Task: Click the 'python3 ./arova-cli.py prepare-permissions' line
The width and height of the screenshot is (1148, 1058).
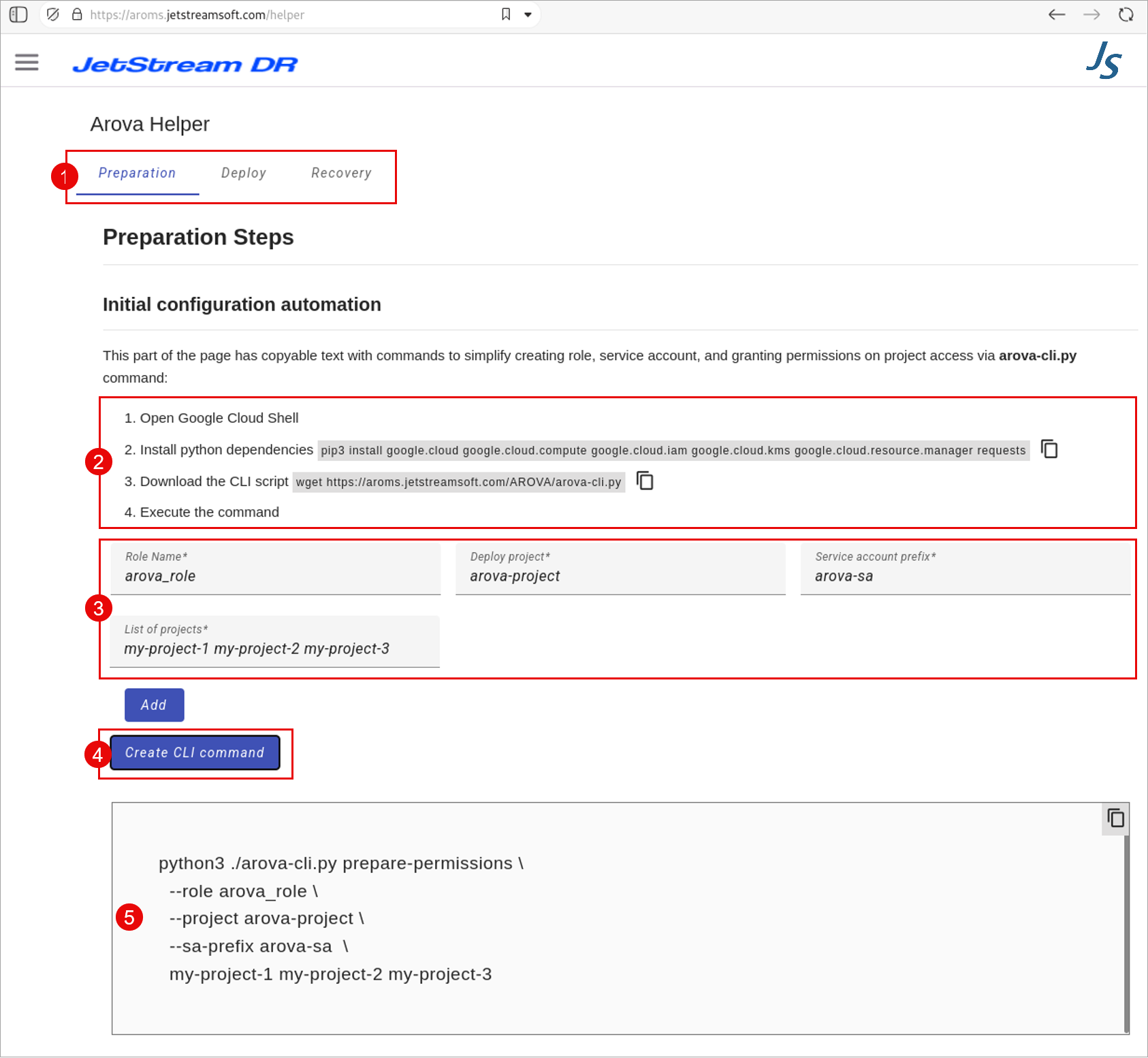Action: tap(341, 863)
